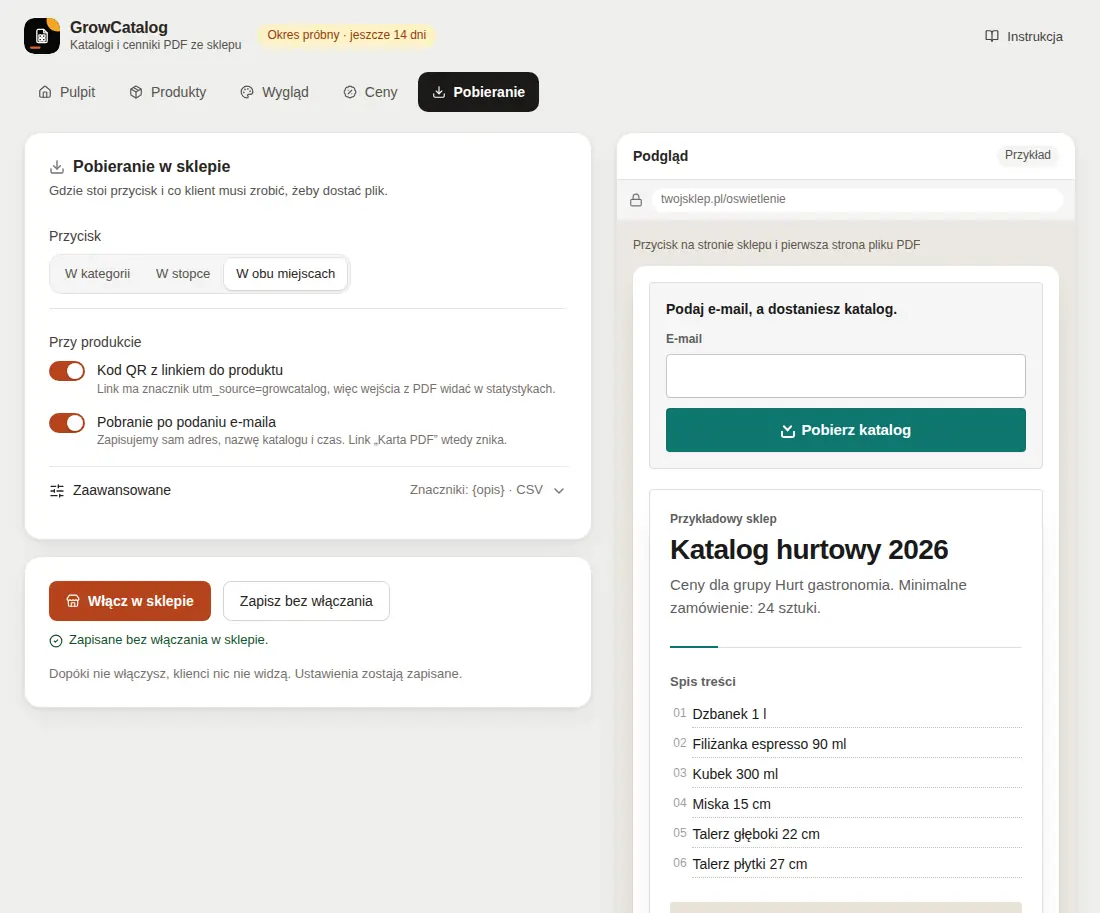Viewport: 1100px width, 913px height.
Task: Select the W stopce button placement
Action: pos(183,274)
